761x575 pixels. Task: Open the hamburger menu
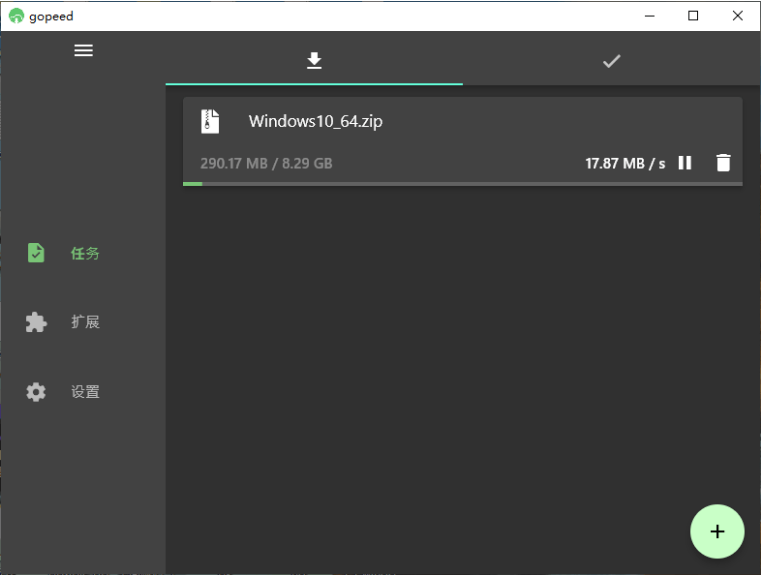point(83,50)
